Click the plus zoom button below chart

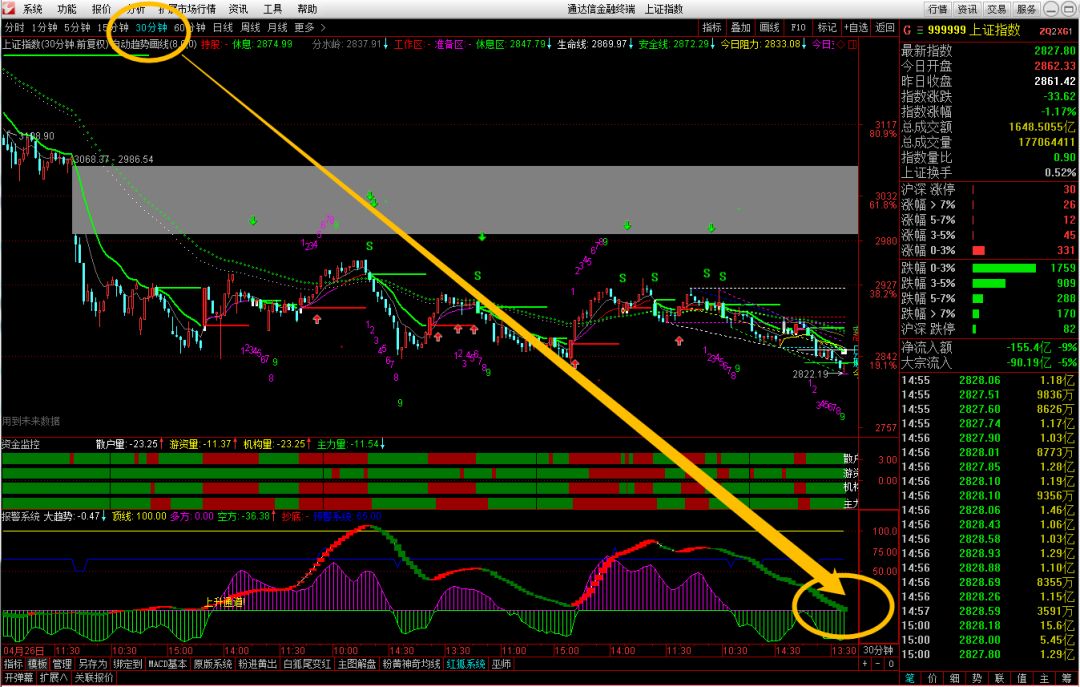[x=864, y=663]
